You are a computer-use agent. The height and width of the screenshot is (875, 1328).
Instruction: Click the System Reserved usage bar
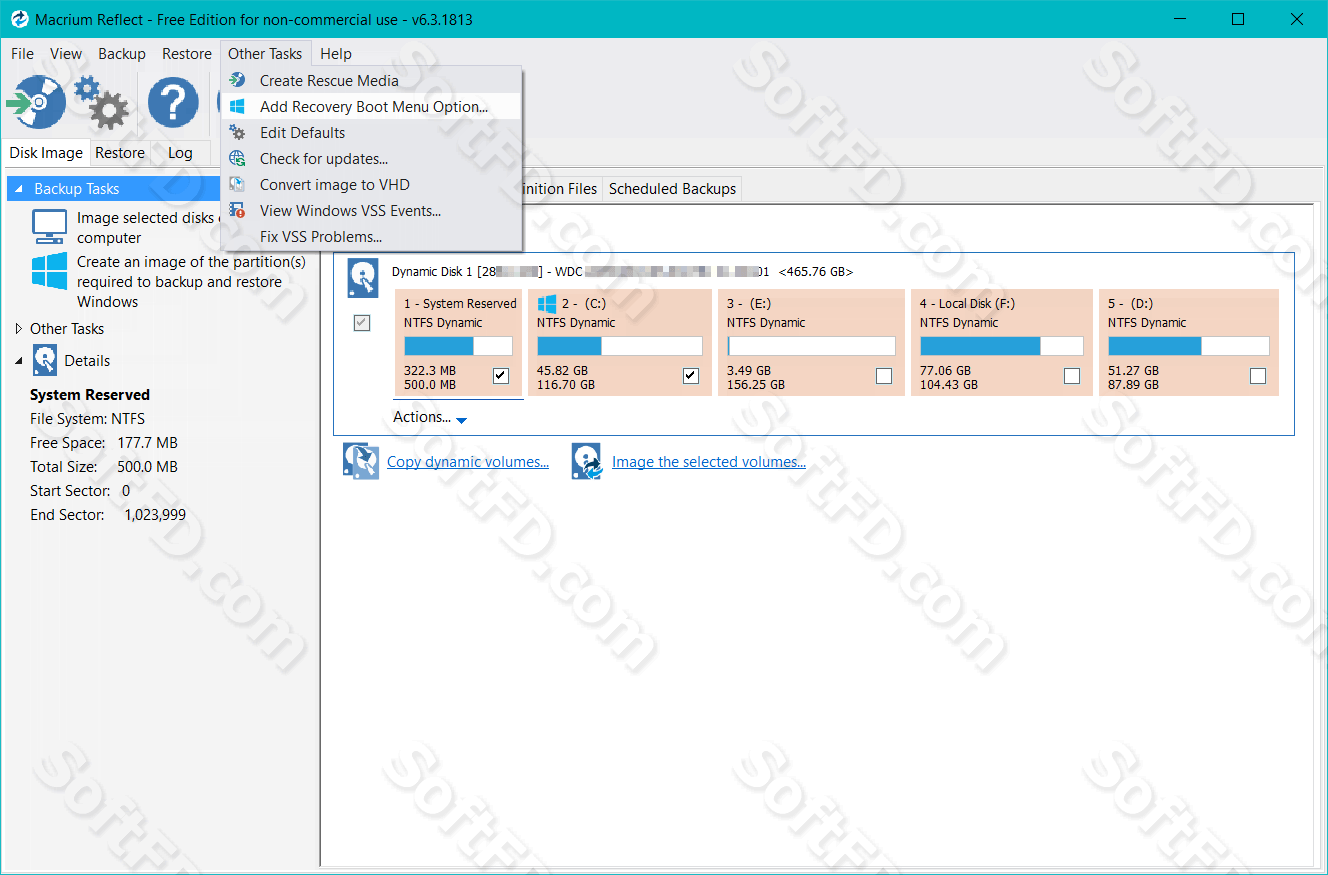[x=458, y=346]
